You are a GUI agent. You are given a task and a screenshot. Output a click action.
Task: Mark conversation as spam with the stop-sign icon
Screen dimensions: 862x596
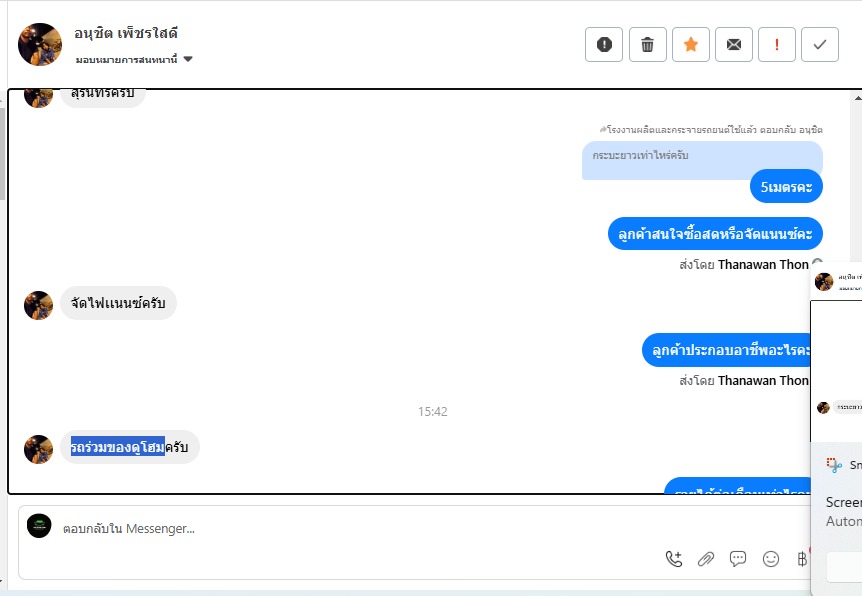tap(604, 45)
